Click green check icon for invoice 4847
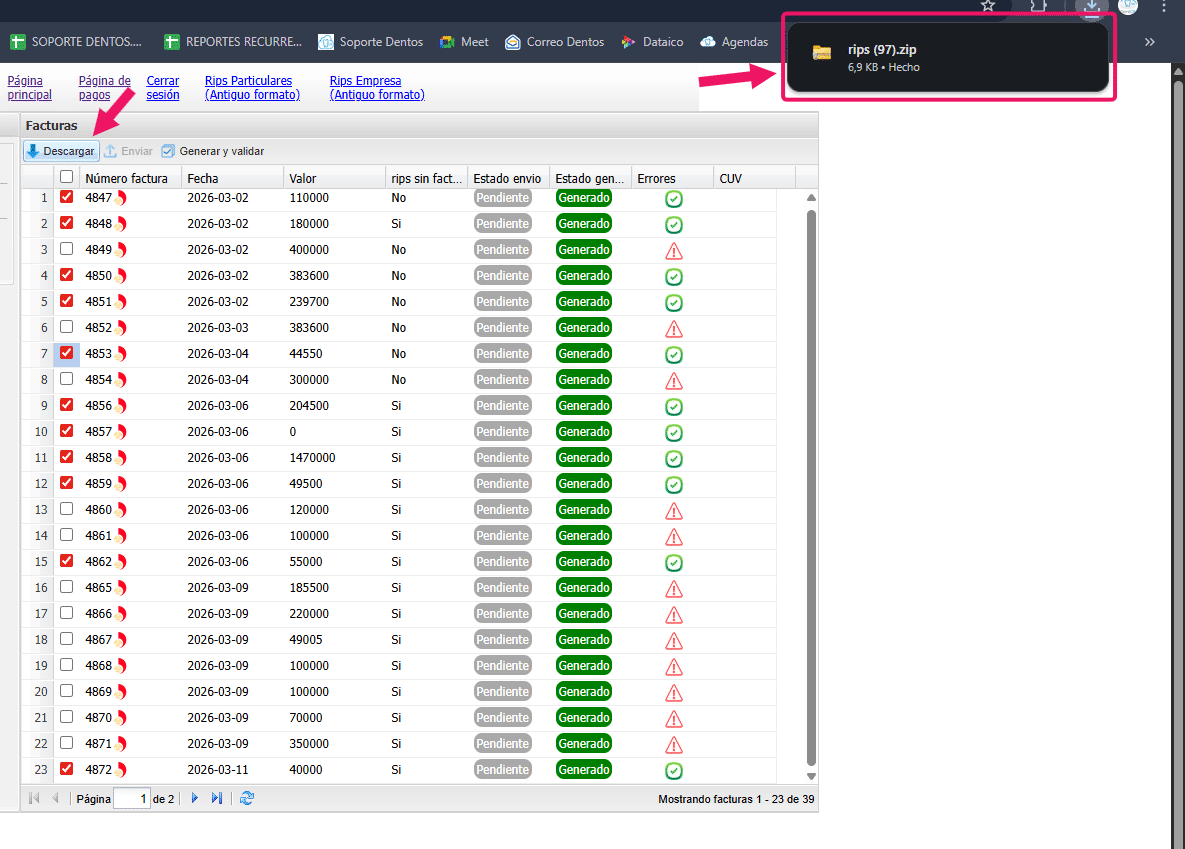1185x849 pixels. (674, 198)
